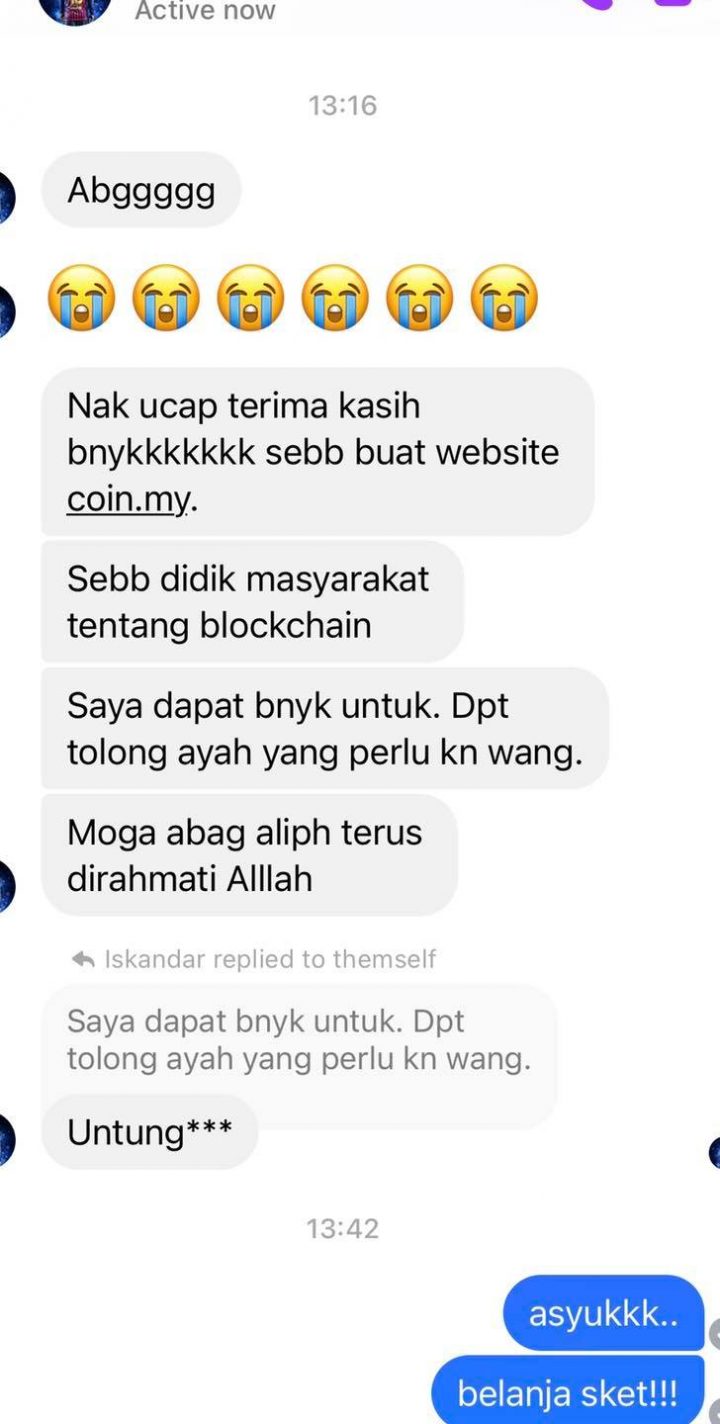Select the "Abggggg" message bubble

pyautogui.click(x=141, y=190)
